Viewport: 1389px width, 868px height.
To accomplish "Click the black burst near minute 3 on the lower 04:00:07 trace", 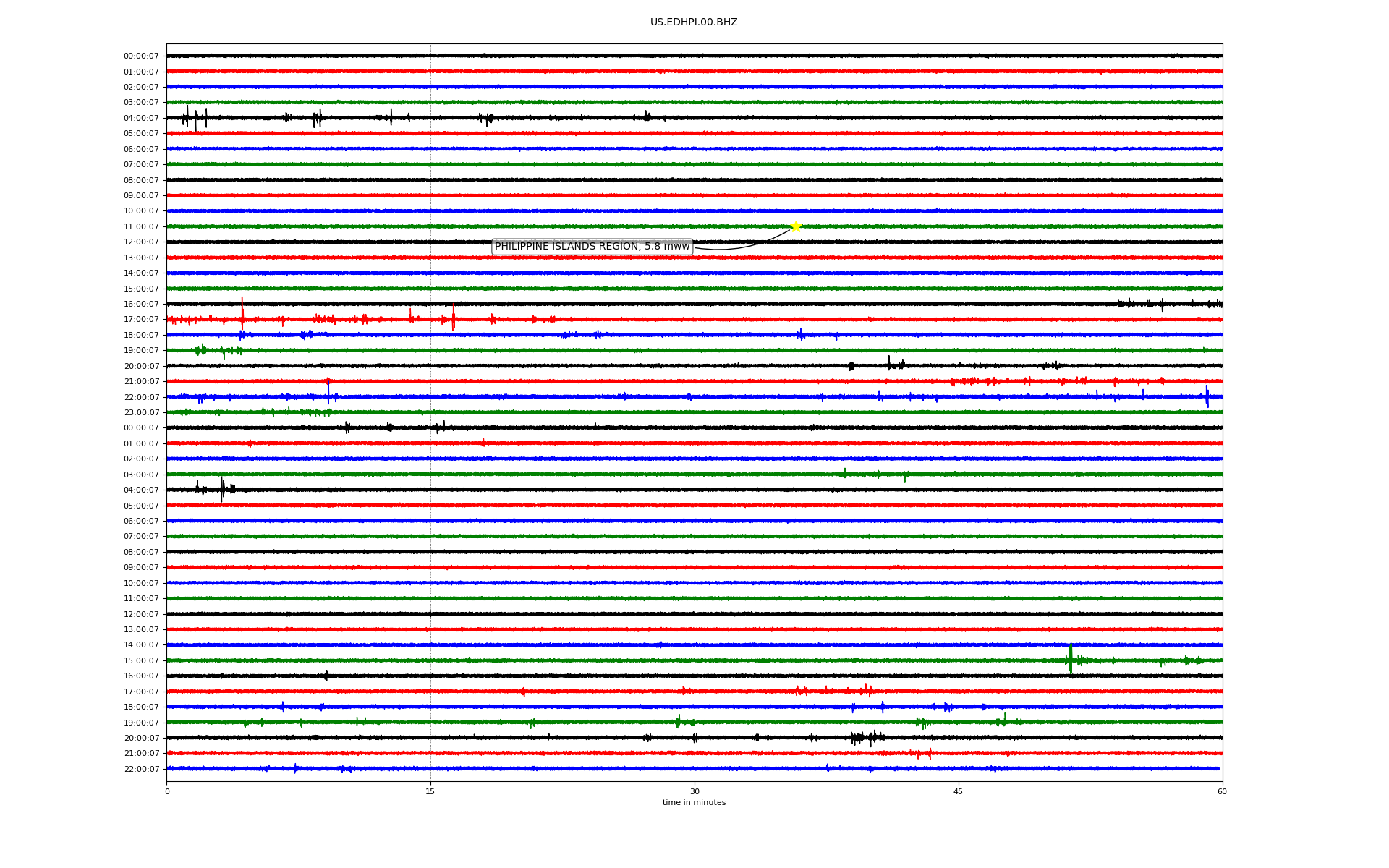I will [x=222, y=490].
